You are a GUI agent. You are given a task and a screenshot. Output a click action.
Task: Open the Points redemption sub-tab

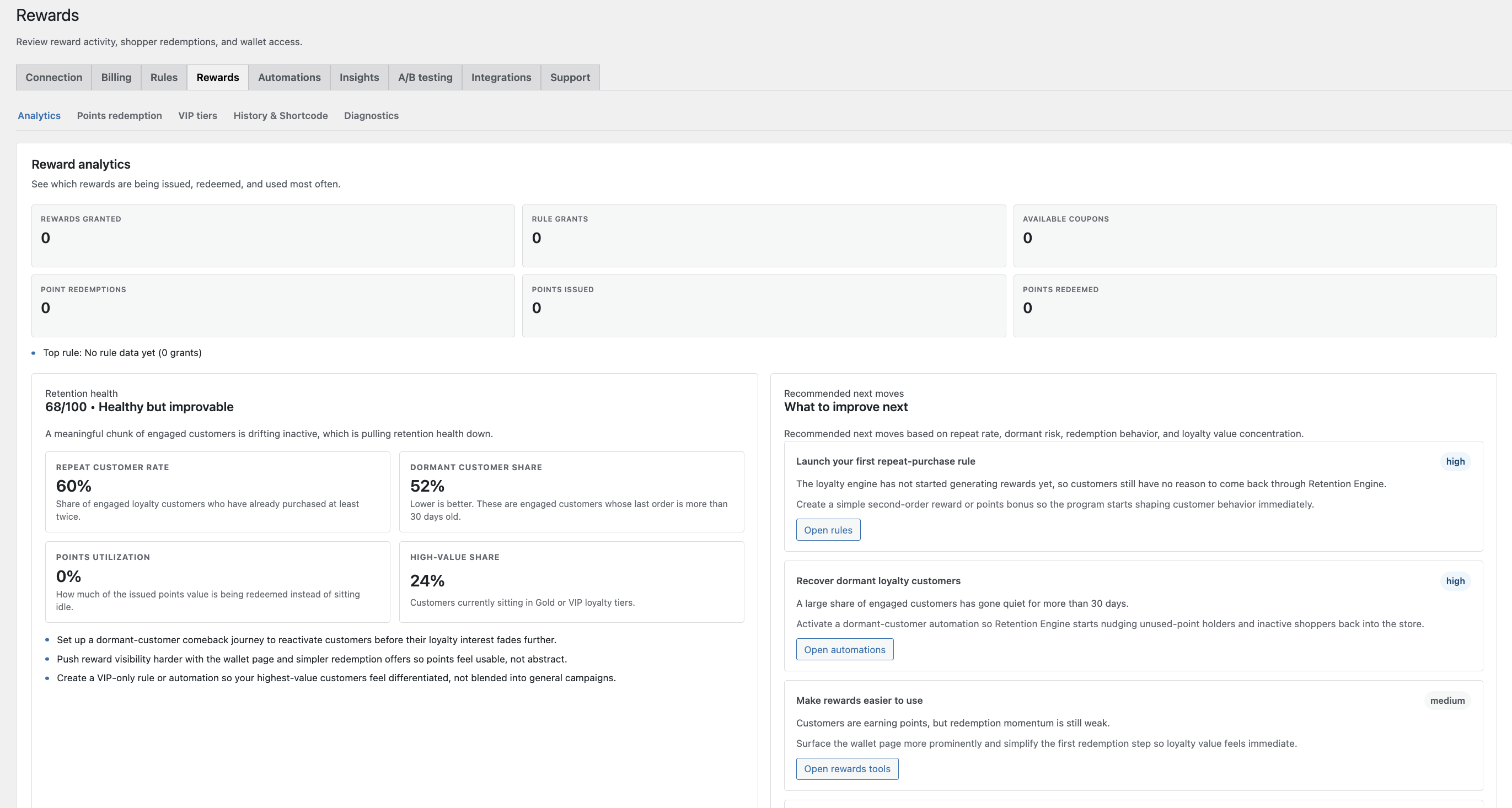click(119, 116)
